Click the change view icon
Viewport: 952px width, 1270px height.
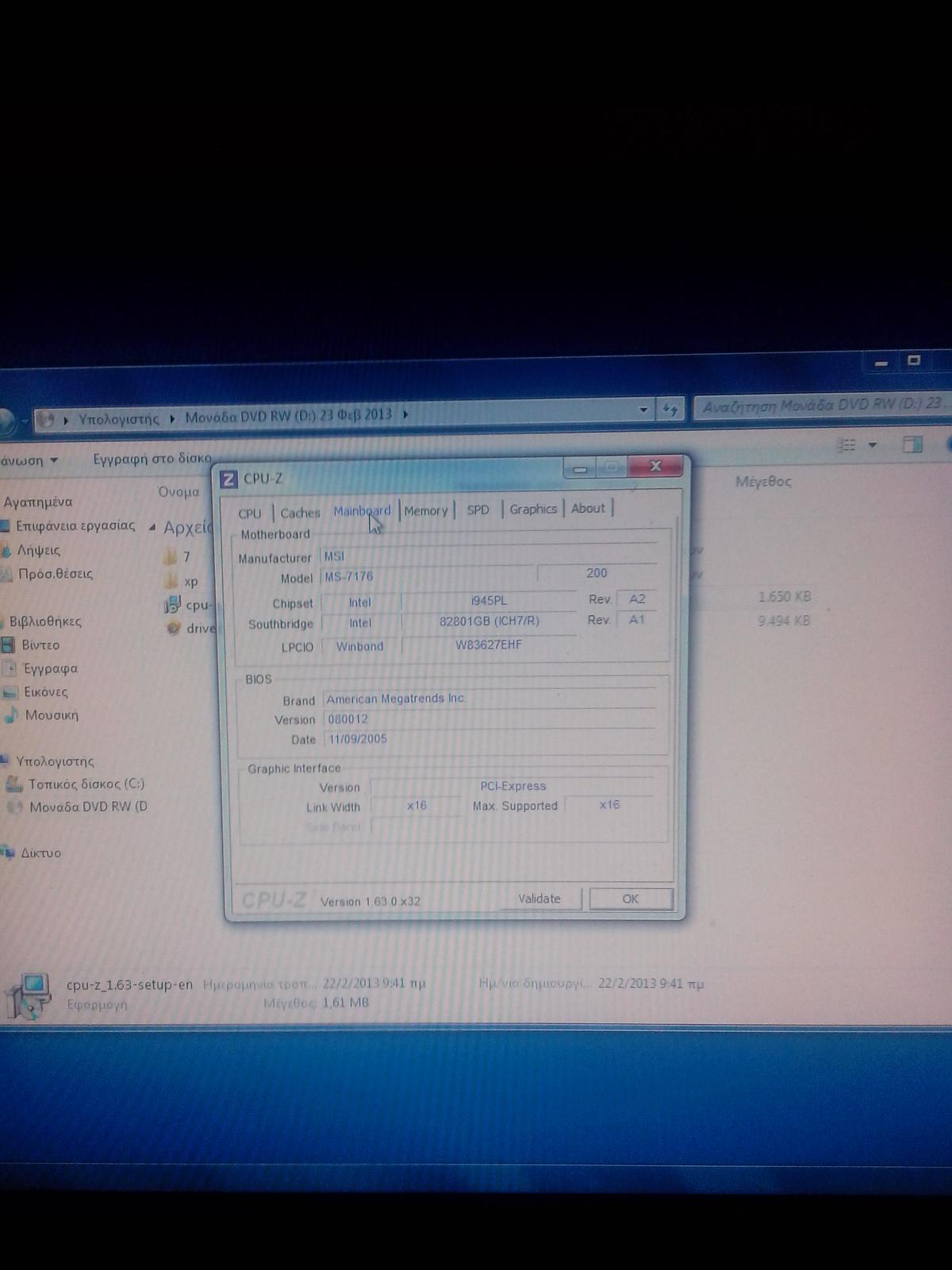[847, 445]
